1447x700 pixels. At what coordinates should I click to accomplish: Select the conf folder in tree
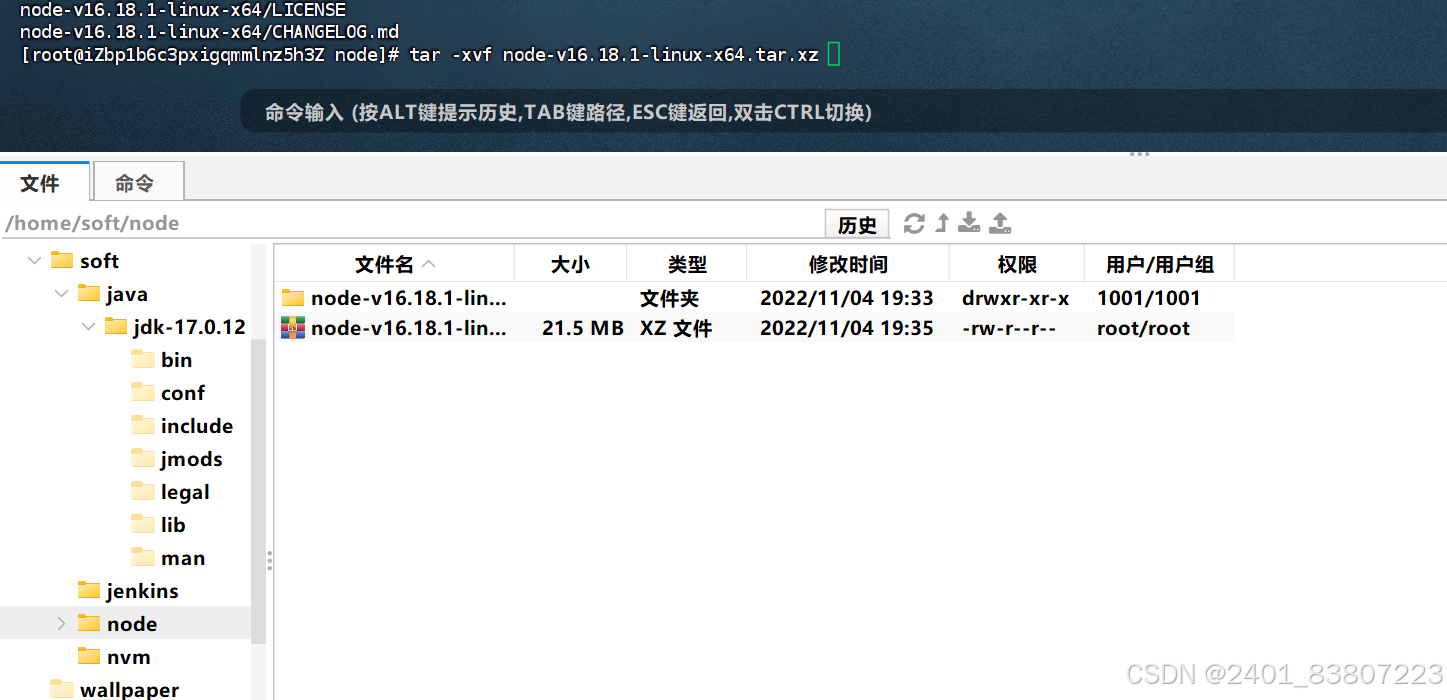(x=184, y=392)
